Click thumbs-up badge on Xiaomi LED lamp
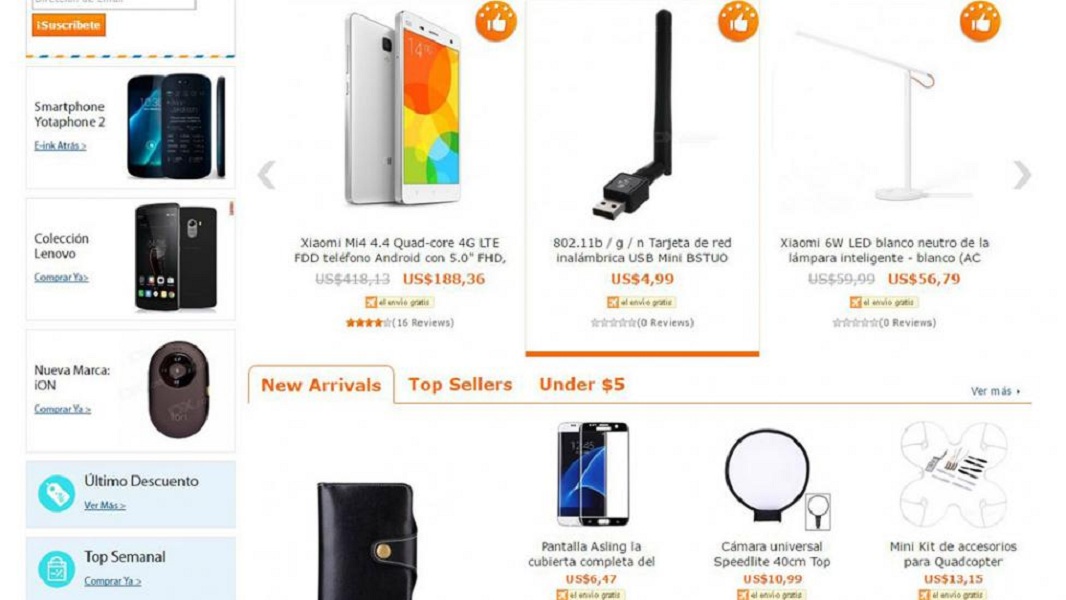This screenshot has height=600, width=1066. point(980,21)
